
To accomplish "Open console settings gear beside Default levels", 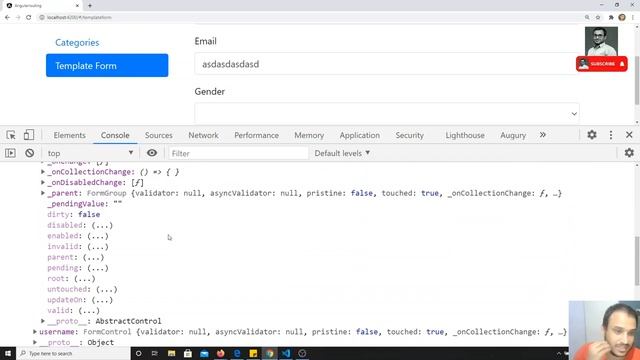I will pyautogui.click(x=629, y=153).
